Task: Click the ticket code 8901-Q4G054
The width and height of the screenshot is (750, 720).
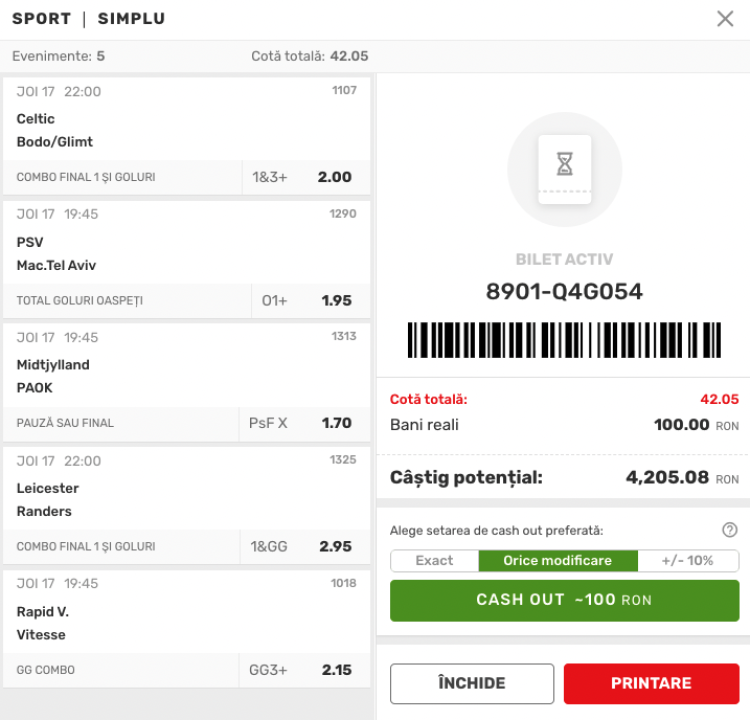Action: [564, 292]
